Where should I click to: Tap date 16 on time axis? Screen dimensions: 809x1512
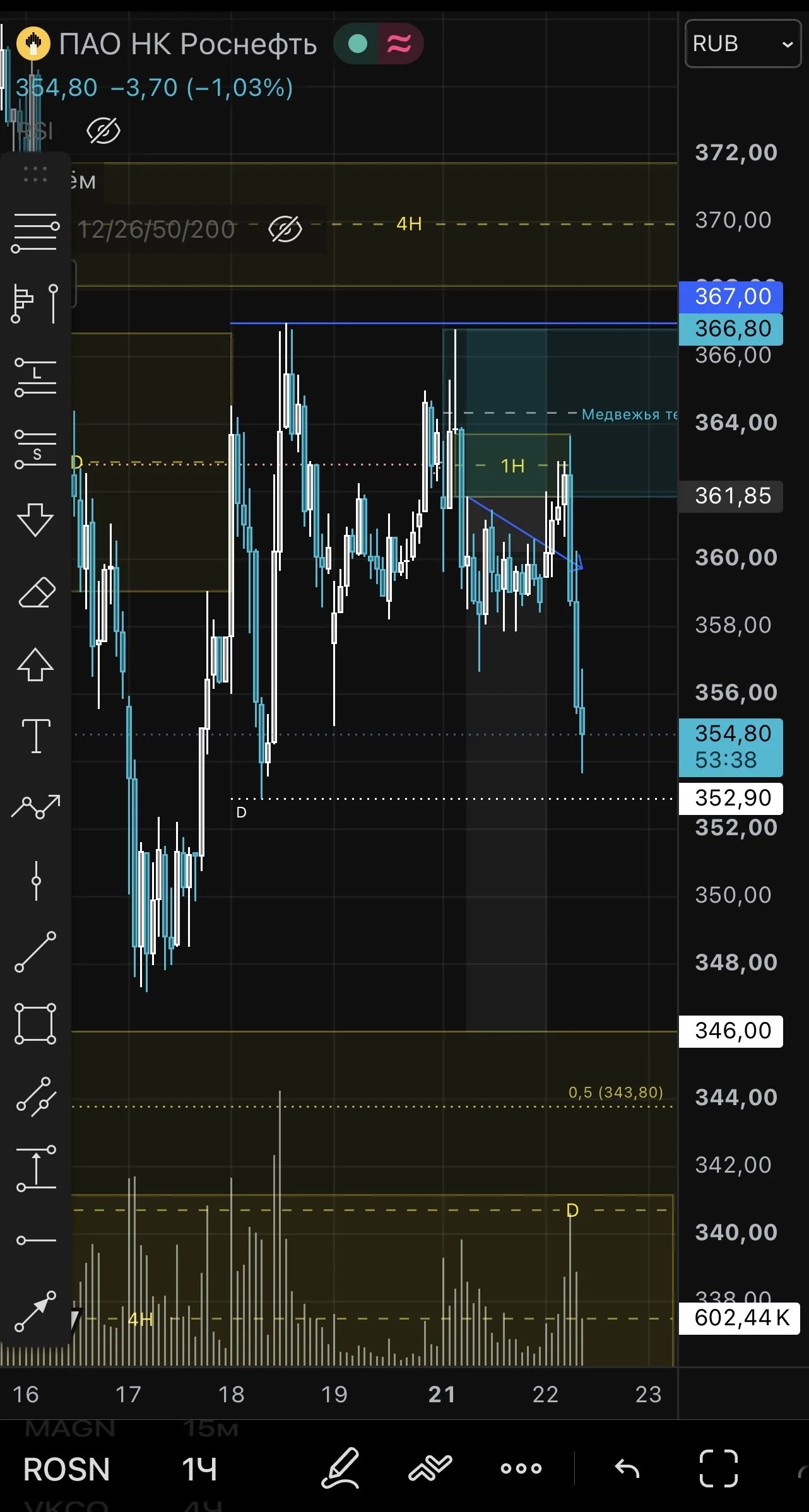click(x=26, y=1394)
